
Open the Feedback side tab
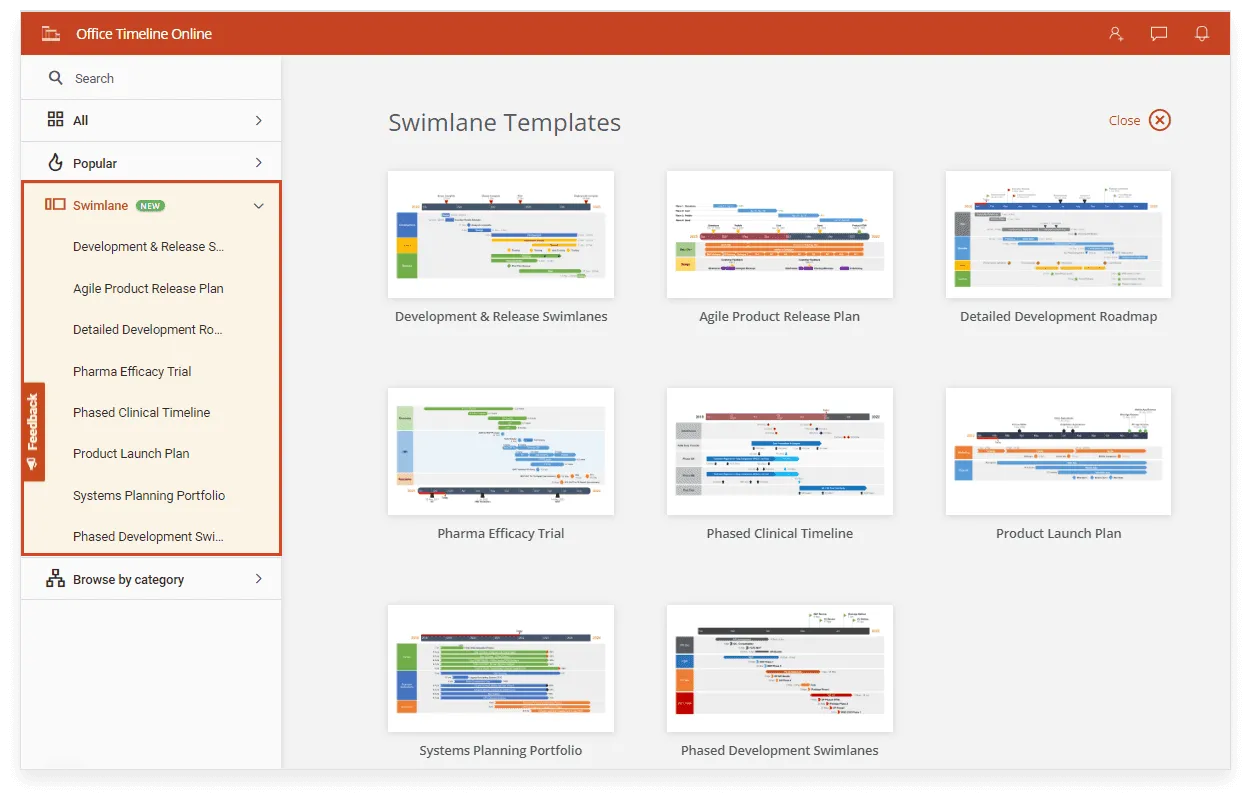33,431
